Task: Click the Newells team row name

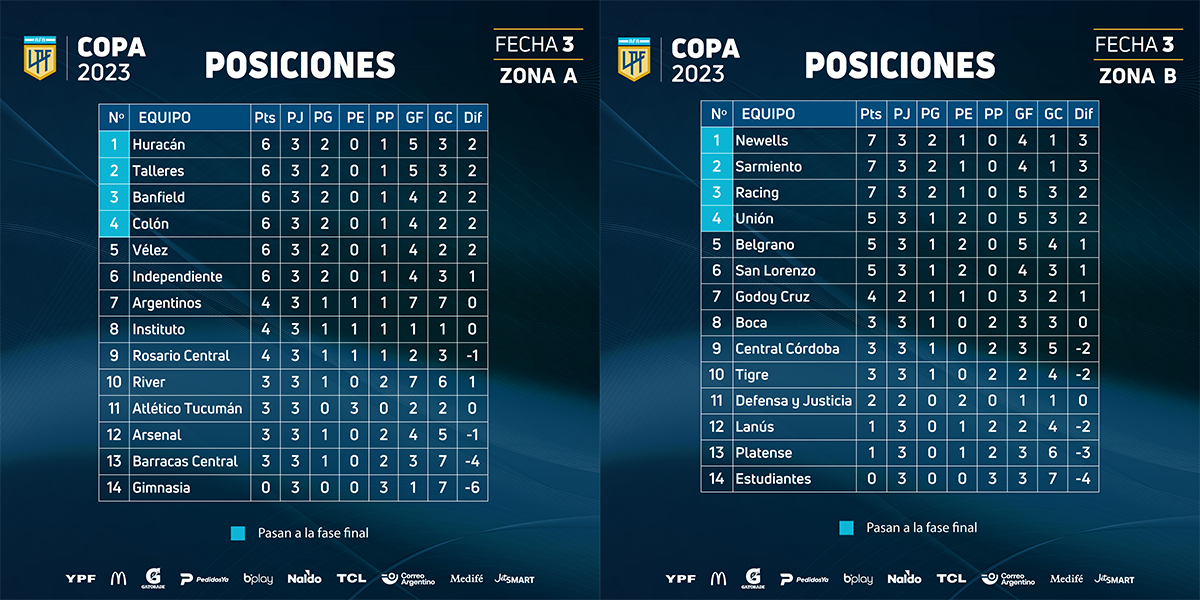Action: pos(762,141)
